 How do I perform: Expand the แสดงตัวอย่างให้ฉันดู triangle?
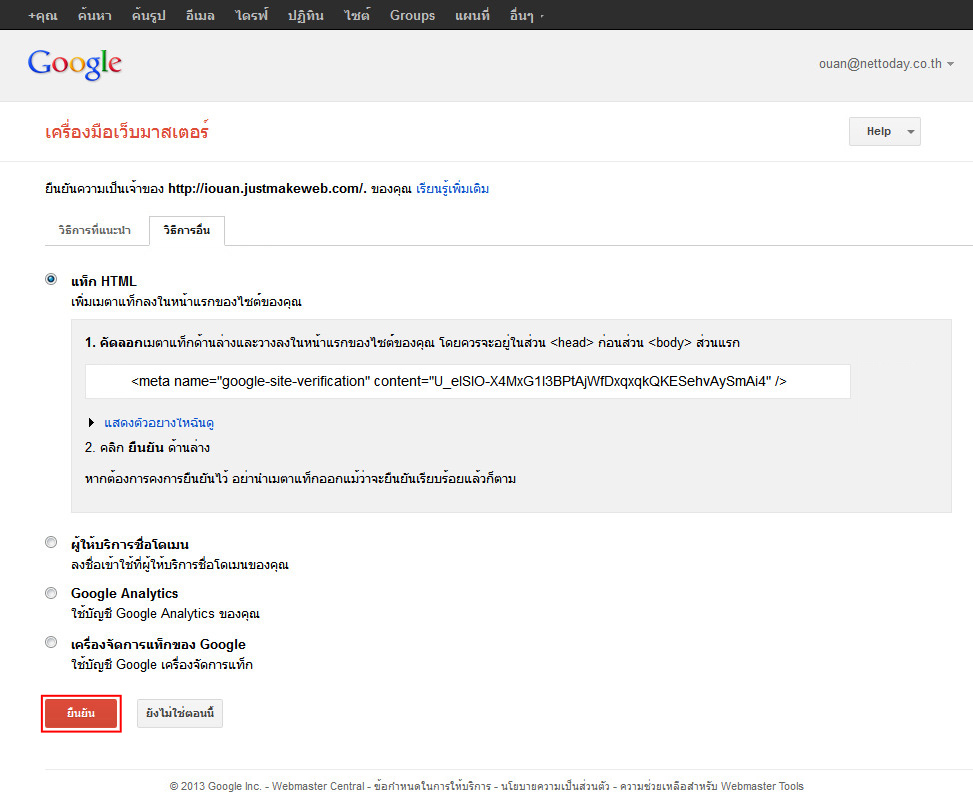point(91,423)
